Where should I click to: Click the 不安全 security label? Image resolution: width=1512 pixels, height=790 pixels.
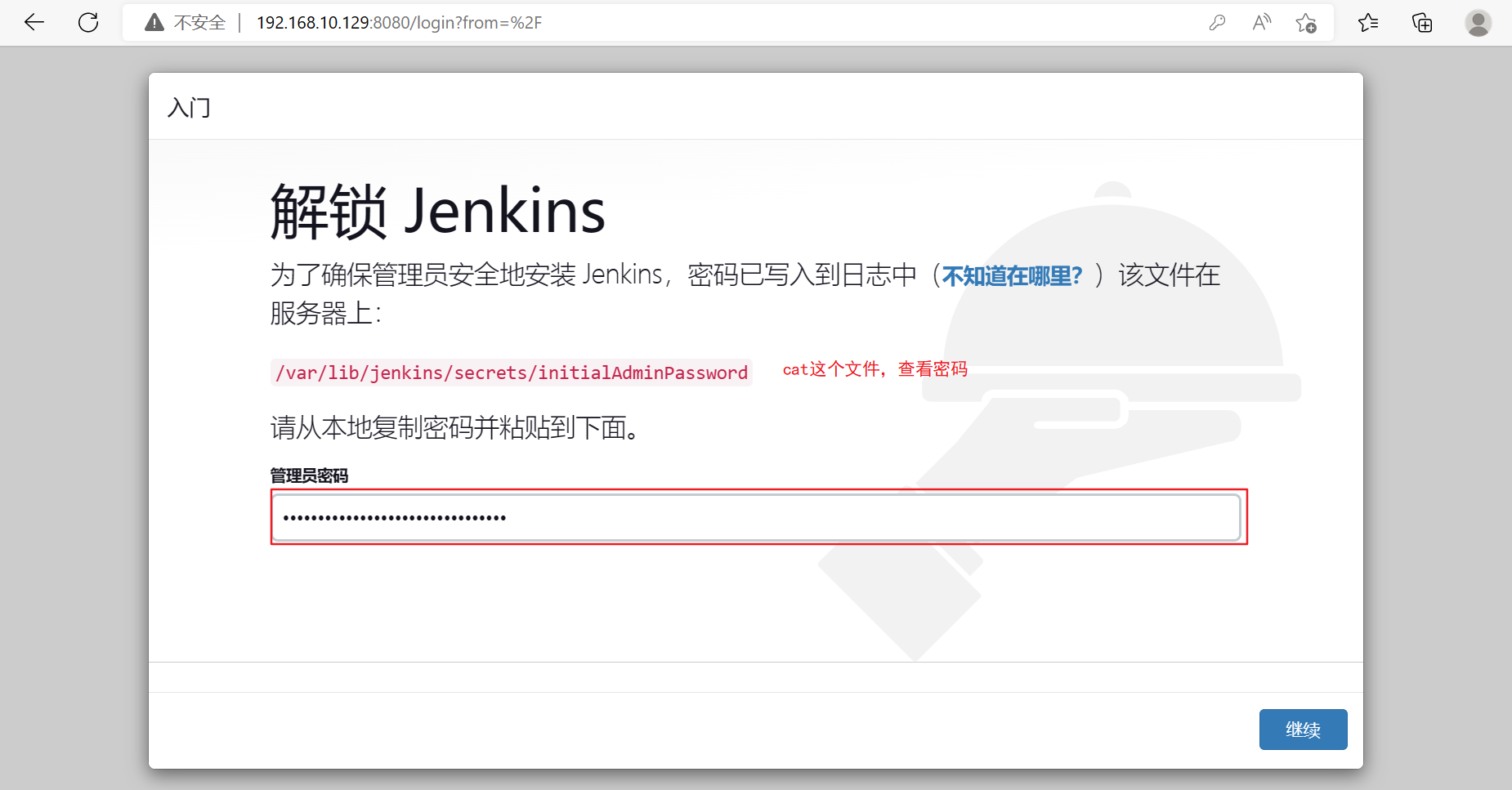(199, 23)
